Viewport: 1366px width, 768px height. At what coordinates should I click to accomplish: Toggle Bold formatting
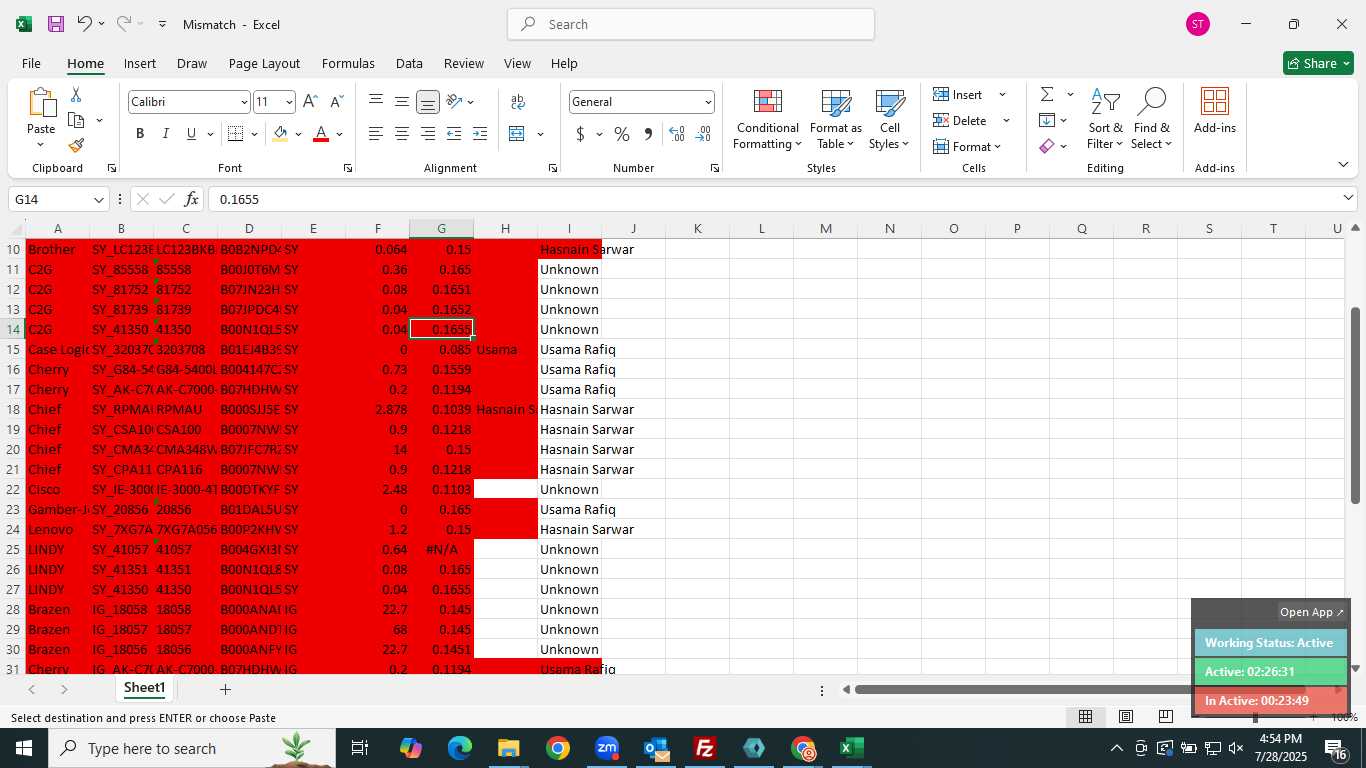(140, 134)
